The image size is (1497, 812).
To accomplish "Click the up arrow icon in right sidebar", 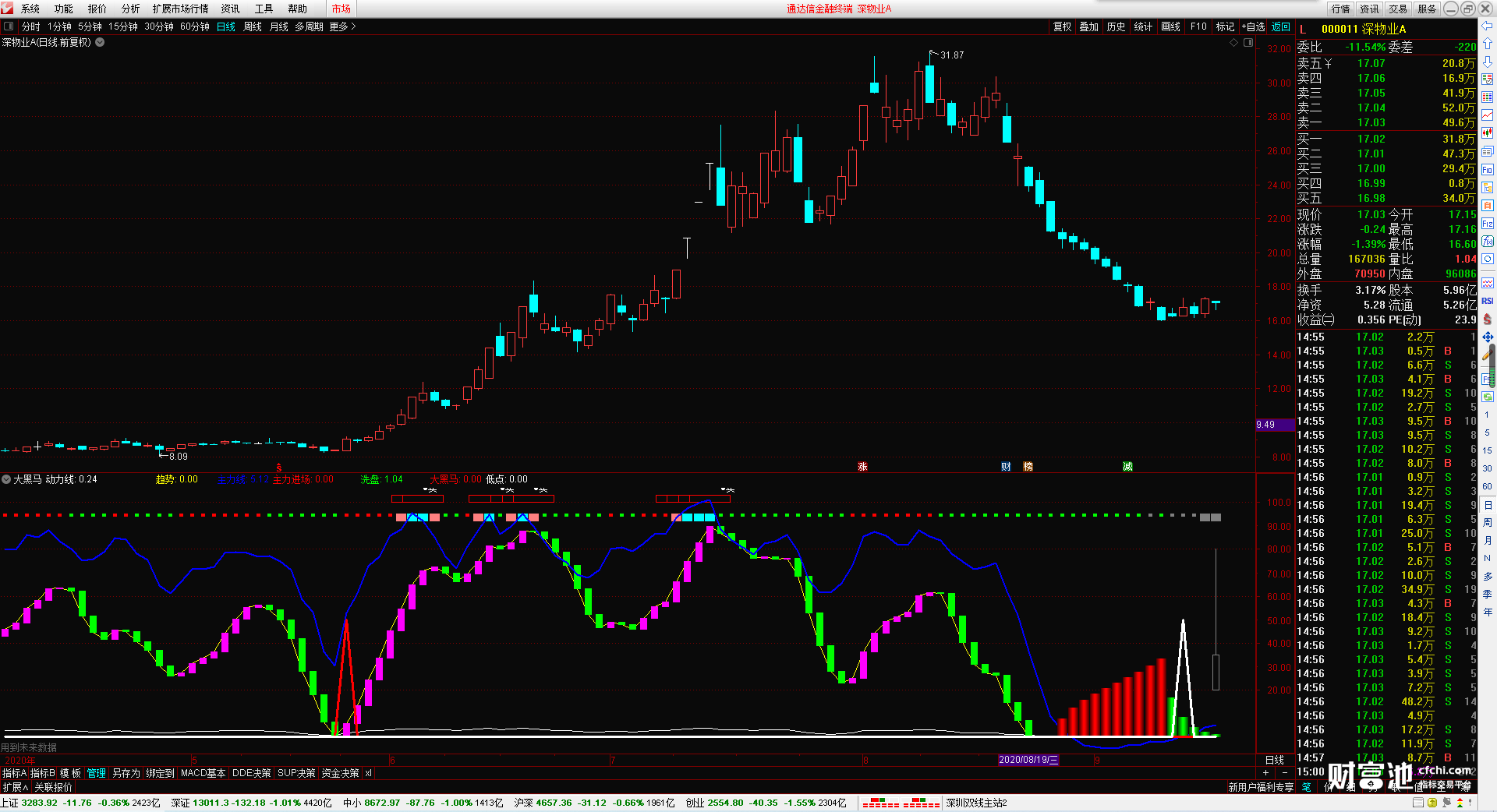I will point(1488,44).
